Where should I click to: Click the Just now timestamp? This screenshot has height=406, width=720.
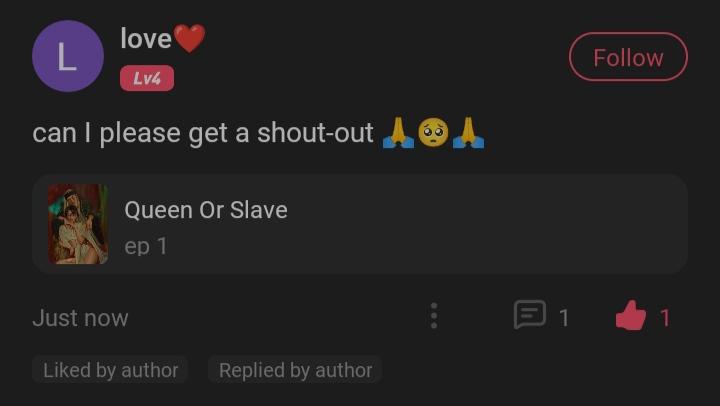(x=80, y=318)
